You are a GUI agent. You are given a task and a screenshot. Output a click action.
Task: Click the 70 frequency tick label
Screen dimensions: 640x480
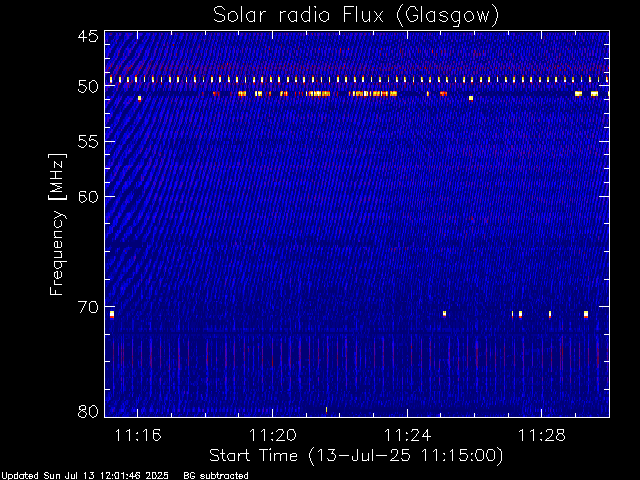(x=88, y=307)
